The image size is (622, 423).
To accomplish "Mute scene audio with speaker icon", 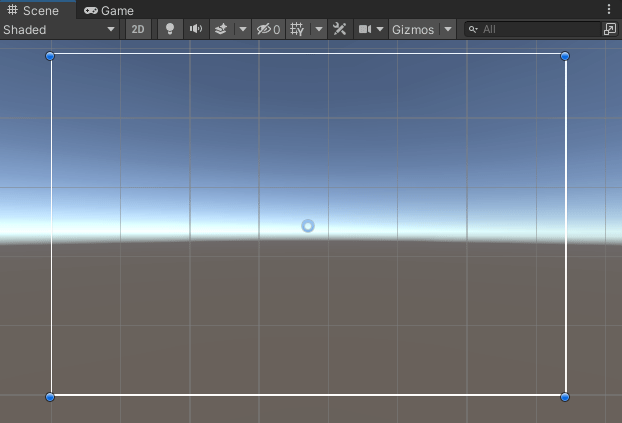I will [x=196, y=30].
